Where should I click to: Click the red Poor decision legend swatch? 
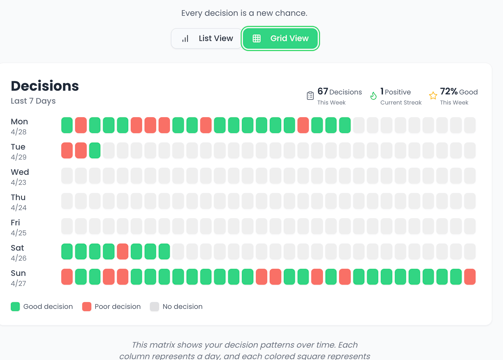click(x=87, y=307)
